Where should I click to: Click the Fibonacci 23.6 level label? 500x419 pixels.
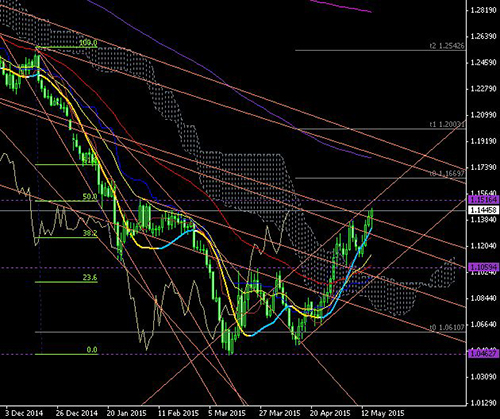point(90,277)
